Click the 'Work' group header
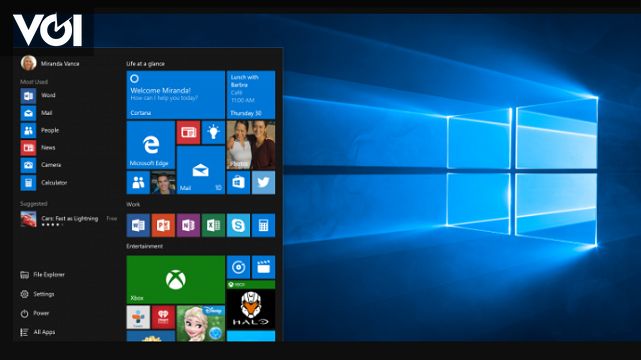 click(133, 204)
